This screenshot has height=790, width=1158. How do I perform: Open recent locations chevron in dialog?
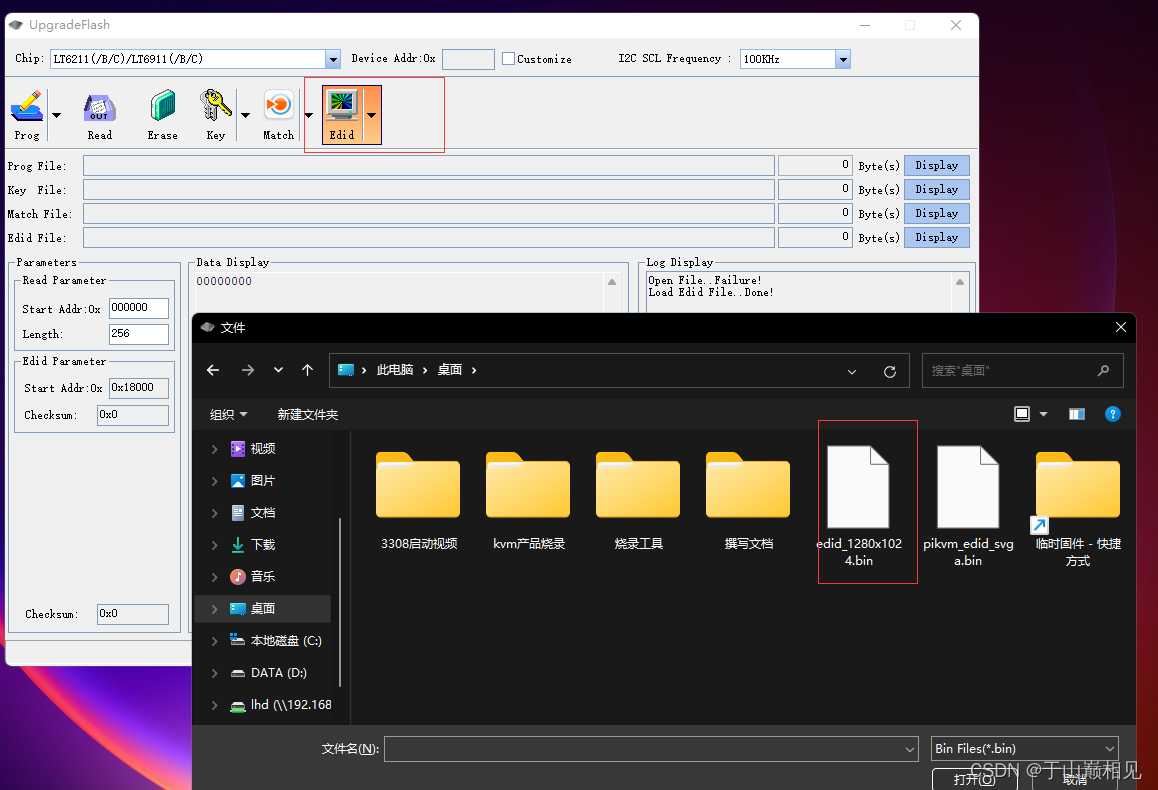[278, 370]
